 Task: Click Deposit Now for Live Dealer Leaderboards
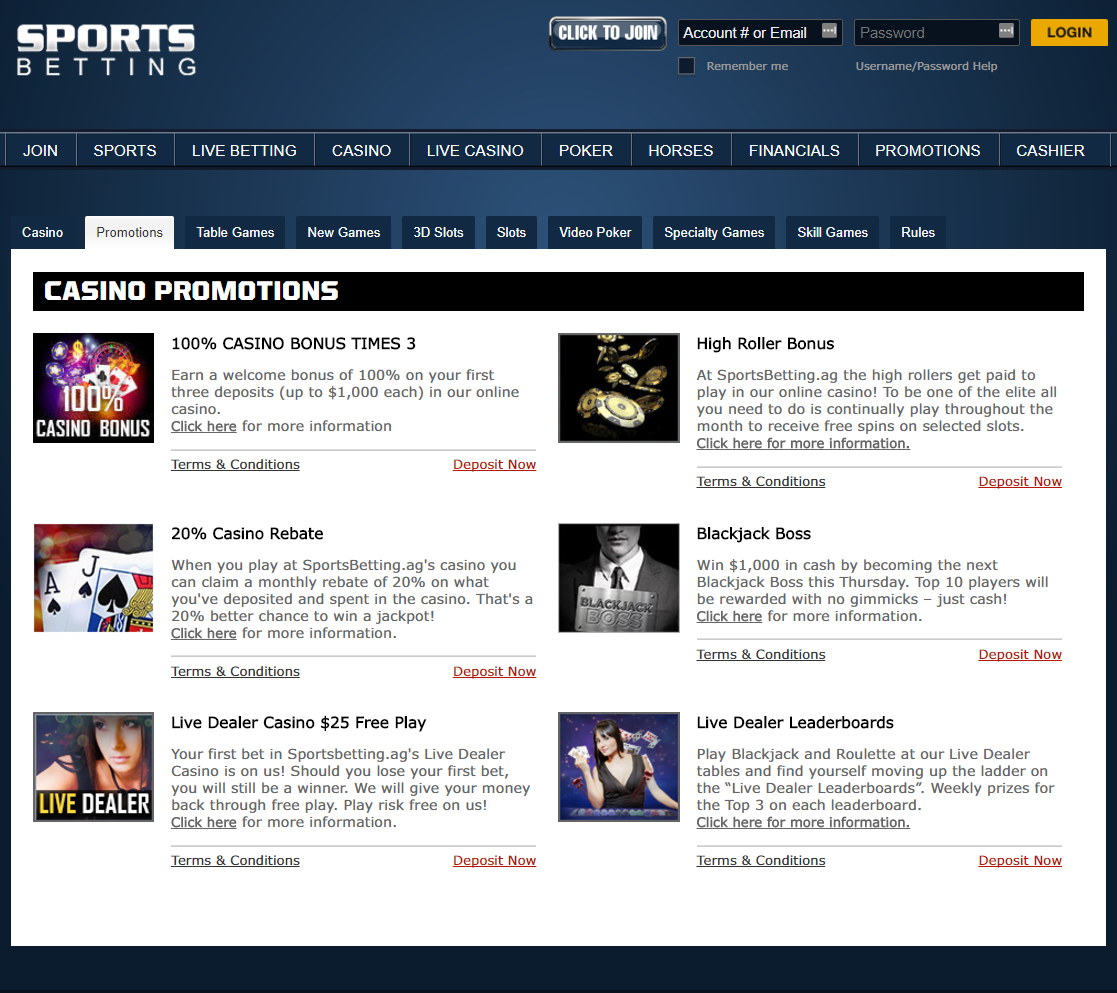tap(1020, 861)
